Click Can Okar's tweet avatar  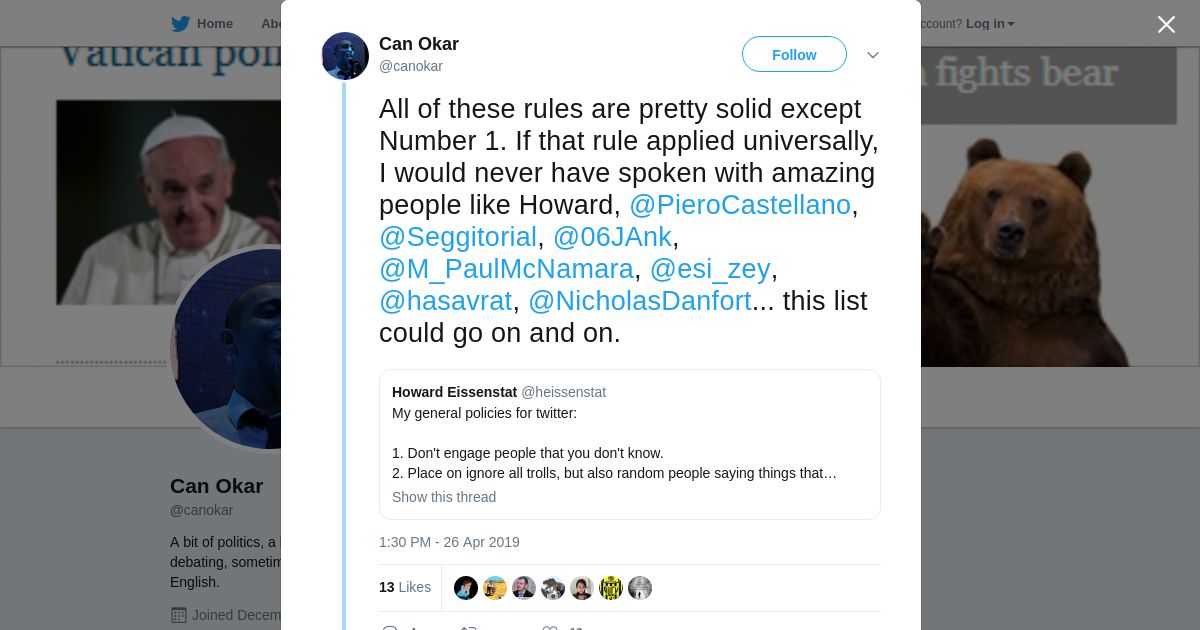345,56
